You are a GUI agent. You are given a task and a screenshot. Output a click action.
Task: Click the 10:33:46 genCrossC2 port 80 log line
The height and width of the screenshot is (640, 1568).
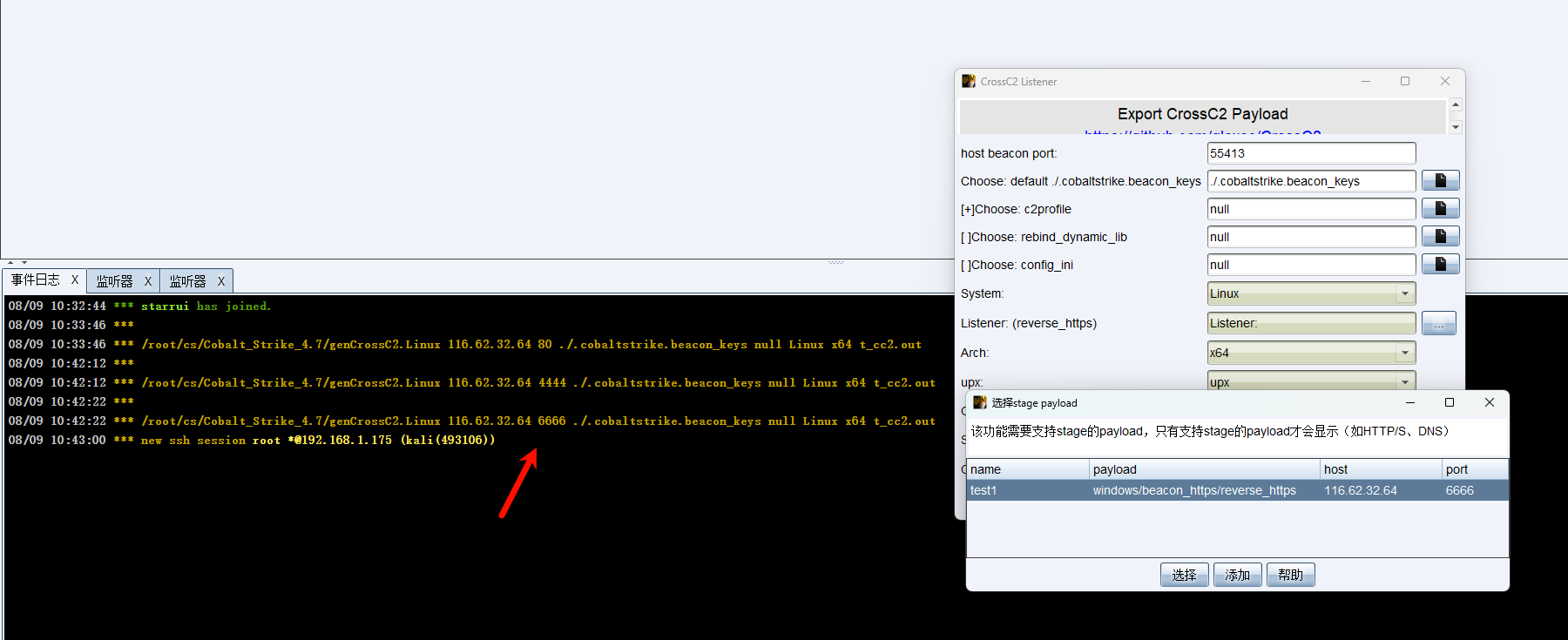pos(464,344)
